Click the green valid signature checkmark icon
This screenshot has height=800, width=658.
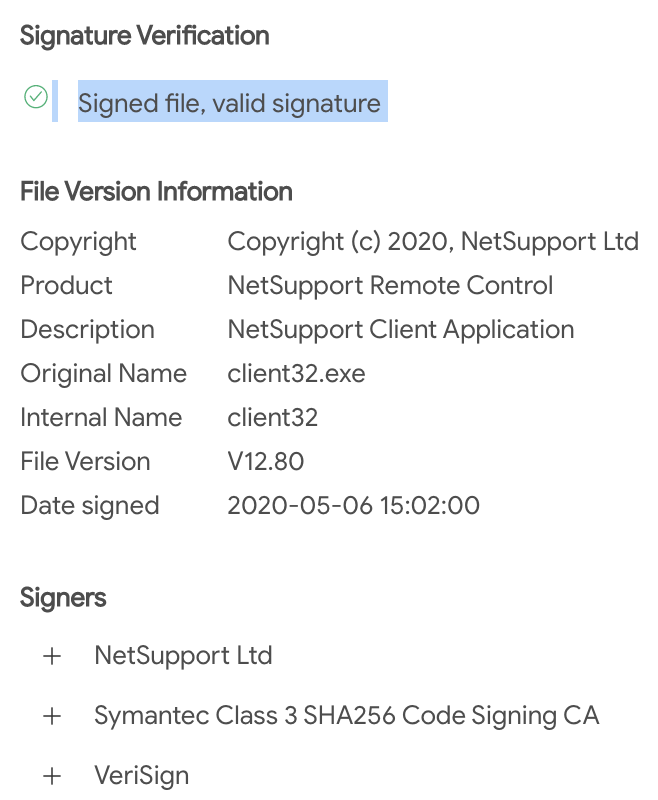36,97
